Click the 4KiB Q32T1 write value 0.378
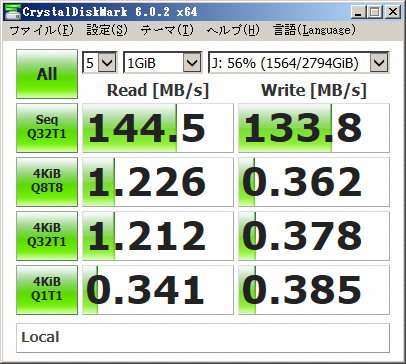Image resolution: width=406 pixels, height=364 pixels. coord(314,236)
